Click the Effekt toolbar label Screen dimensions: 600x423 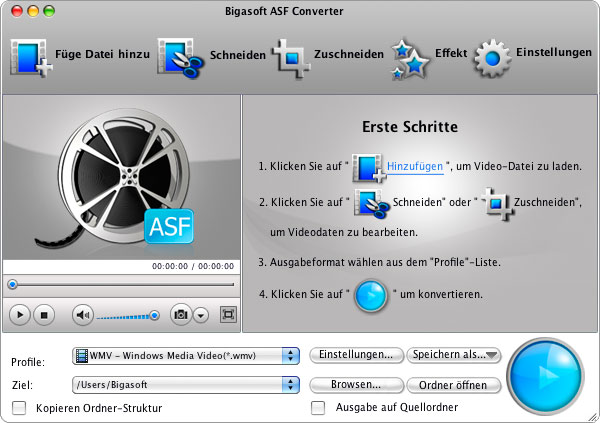[x=451, y=53]
